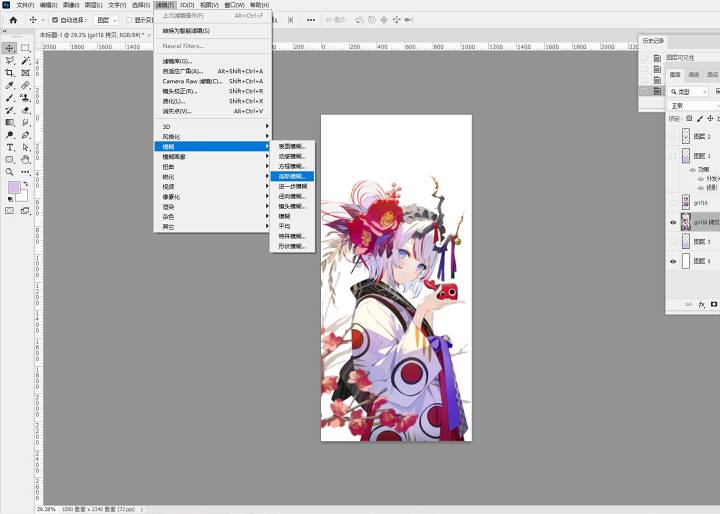Open blend mode 正常 dropdown
720x514 pixels.
click(693, 106)
